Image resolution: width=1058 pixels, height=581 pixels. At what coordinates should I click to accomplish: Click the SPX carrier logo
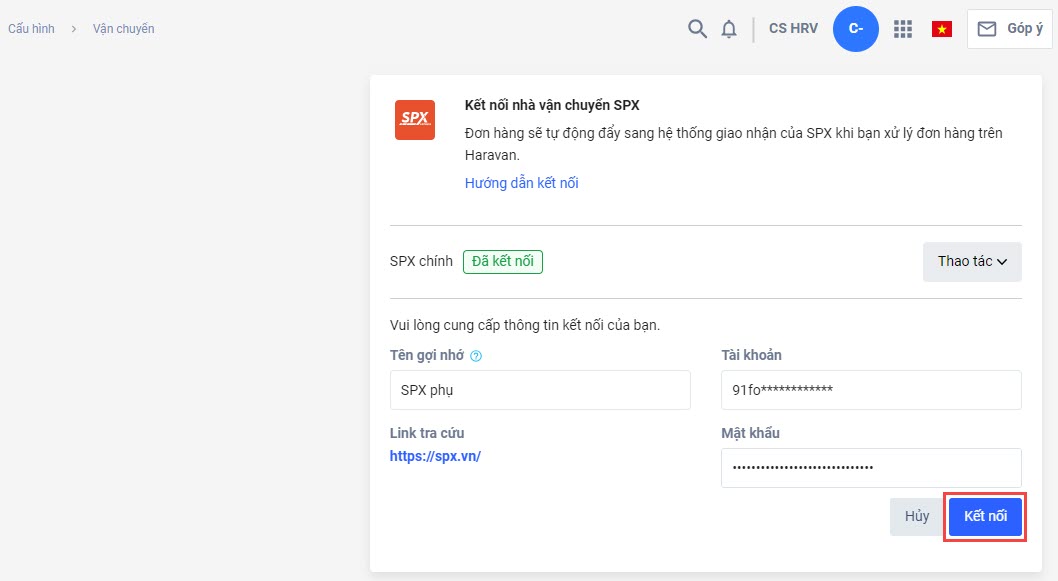tap(414, 119)
